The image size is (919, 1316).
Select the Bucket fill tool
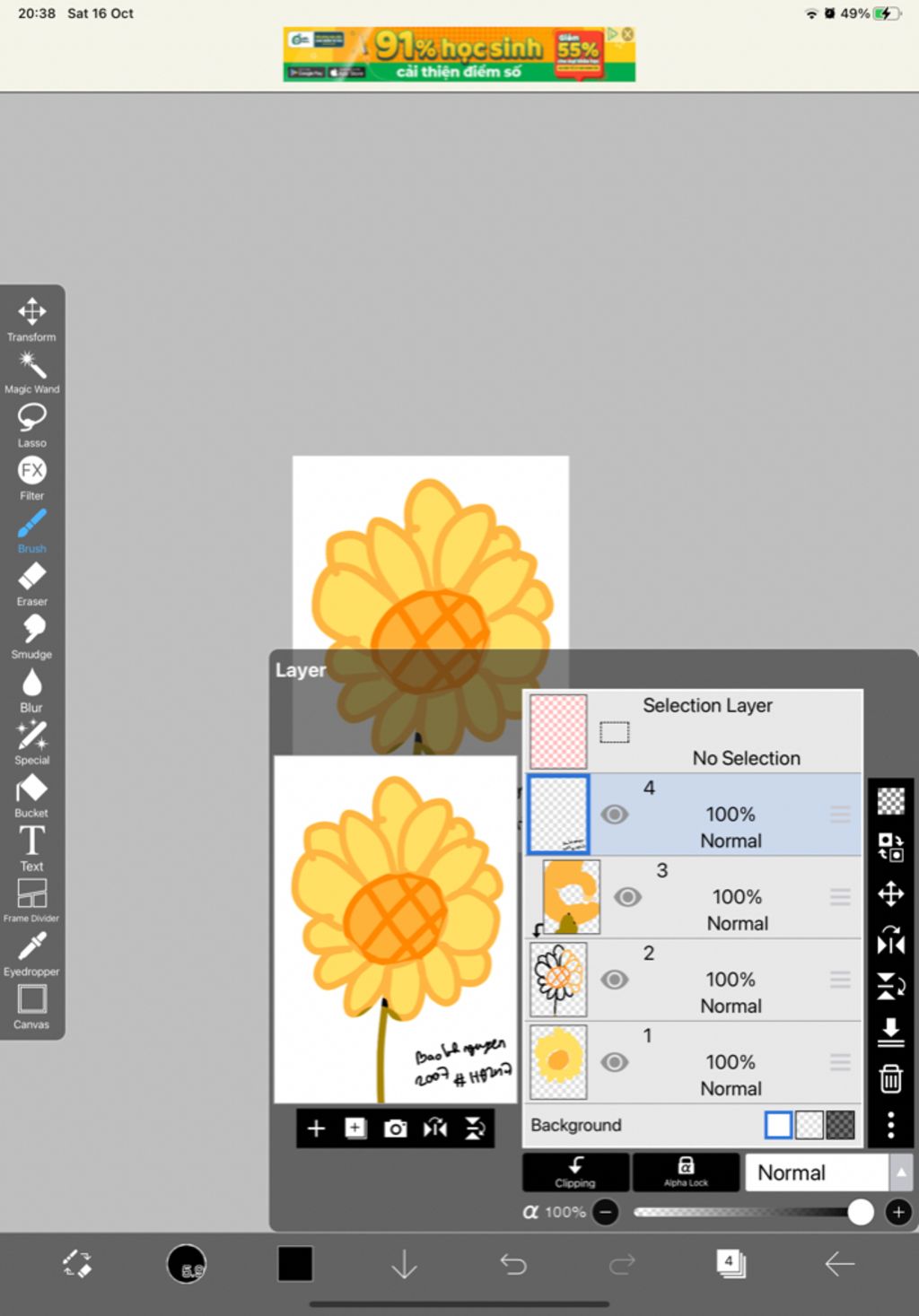tap(31, 796)
